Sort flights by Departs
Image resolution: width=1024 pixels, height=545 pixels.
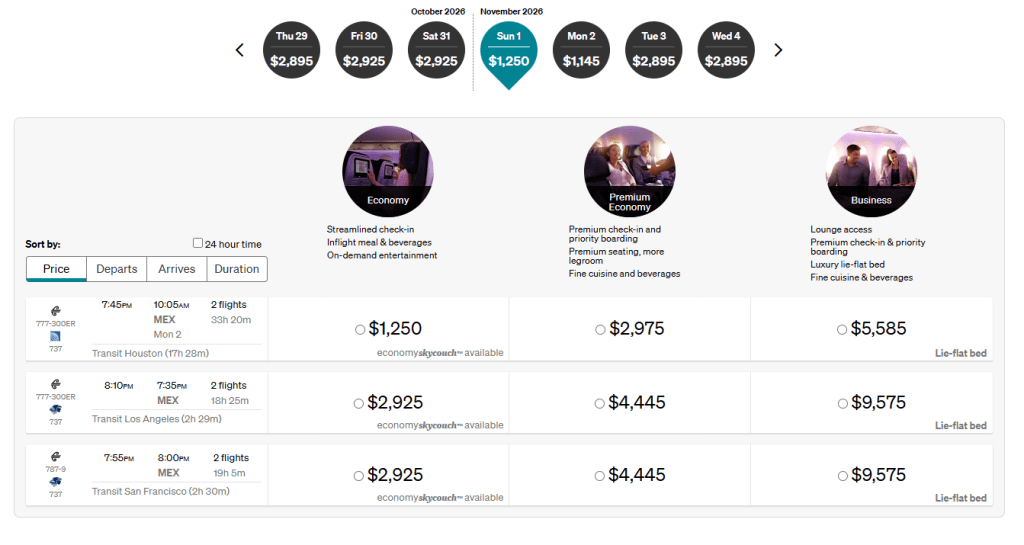pos(117,269)
